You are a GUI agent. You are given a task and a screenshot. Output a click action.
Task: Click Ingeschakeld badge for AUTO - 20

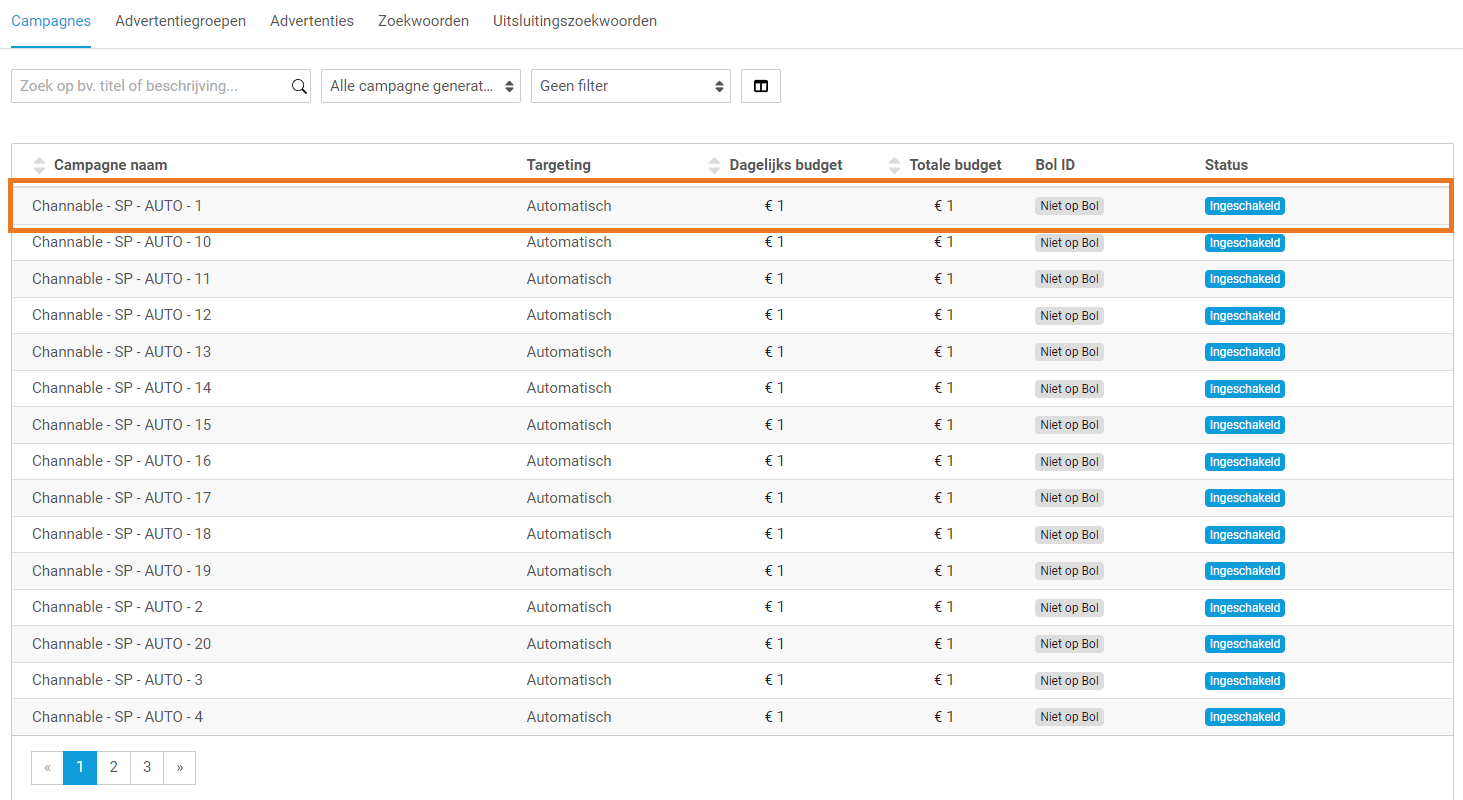pyautogui.click(x=1245, y=644)
